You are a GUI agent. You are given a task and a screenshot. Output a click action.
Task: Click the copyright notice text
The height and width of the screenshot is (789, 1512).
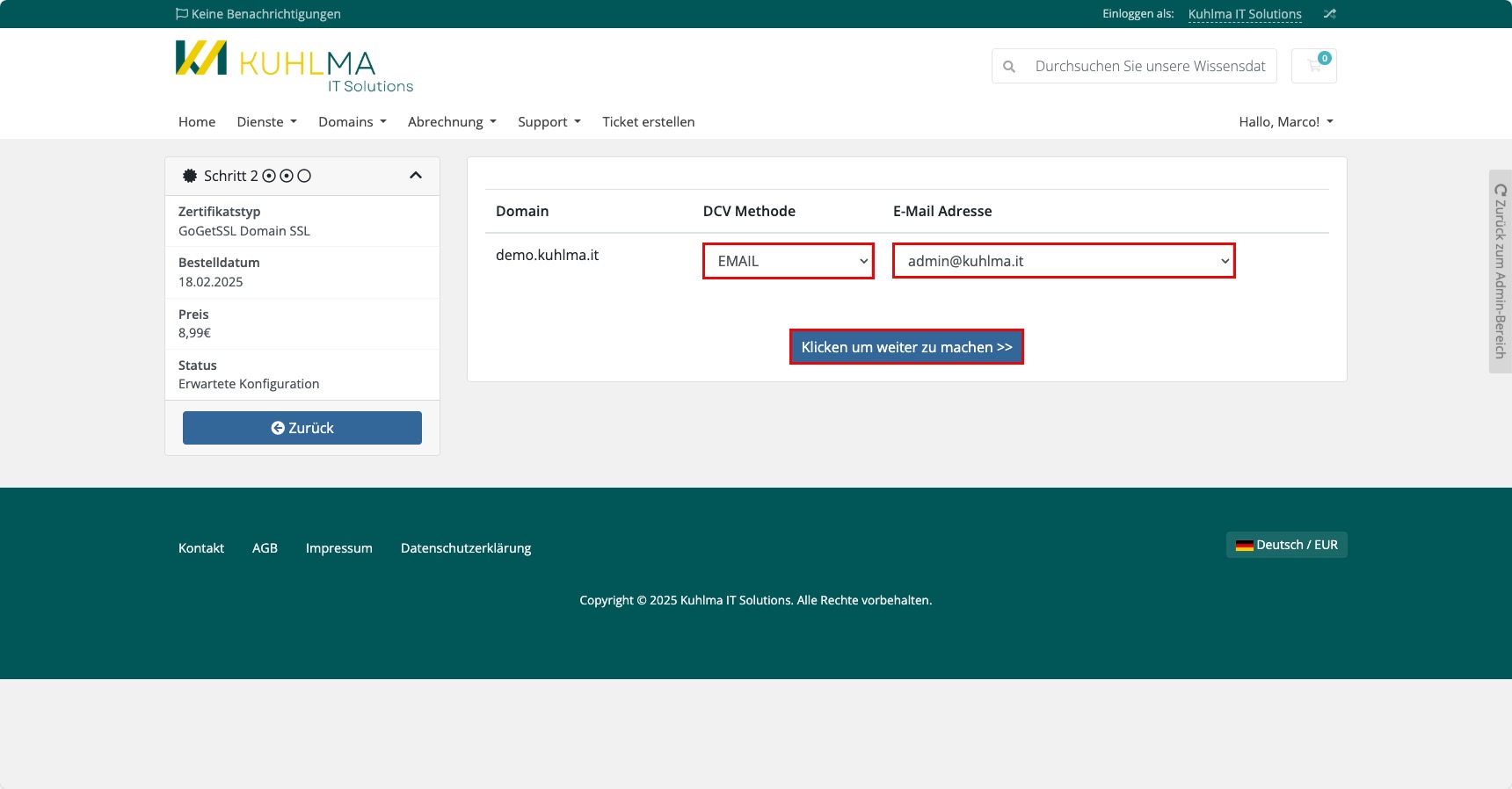756,600
